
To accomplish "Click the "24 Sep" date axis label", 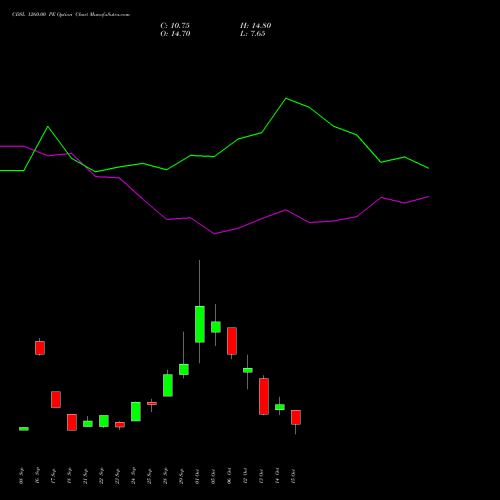I will click(133, 476).
